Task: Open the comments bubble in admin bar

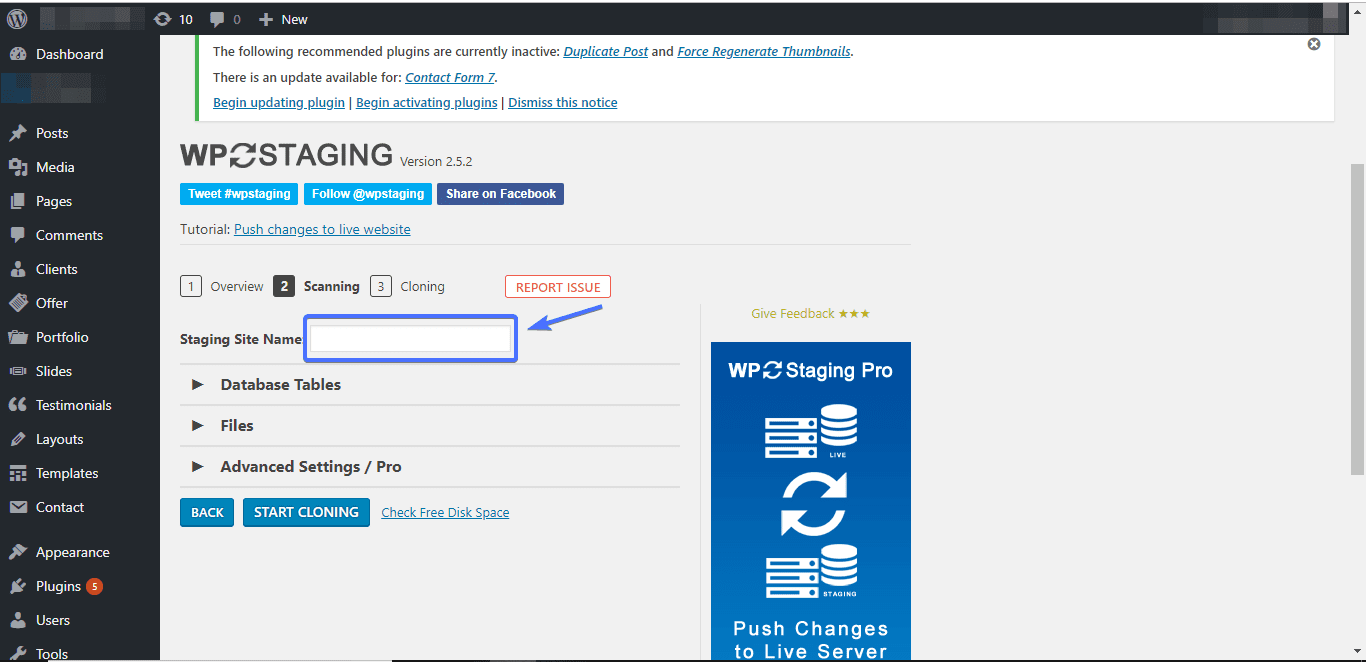Action: click(x=225, y=19)
